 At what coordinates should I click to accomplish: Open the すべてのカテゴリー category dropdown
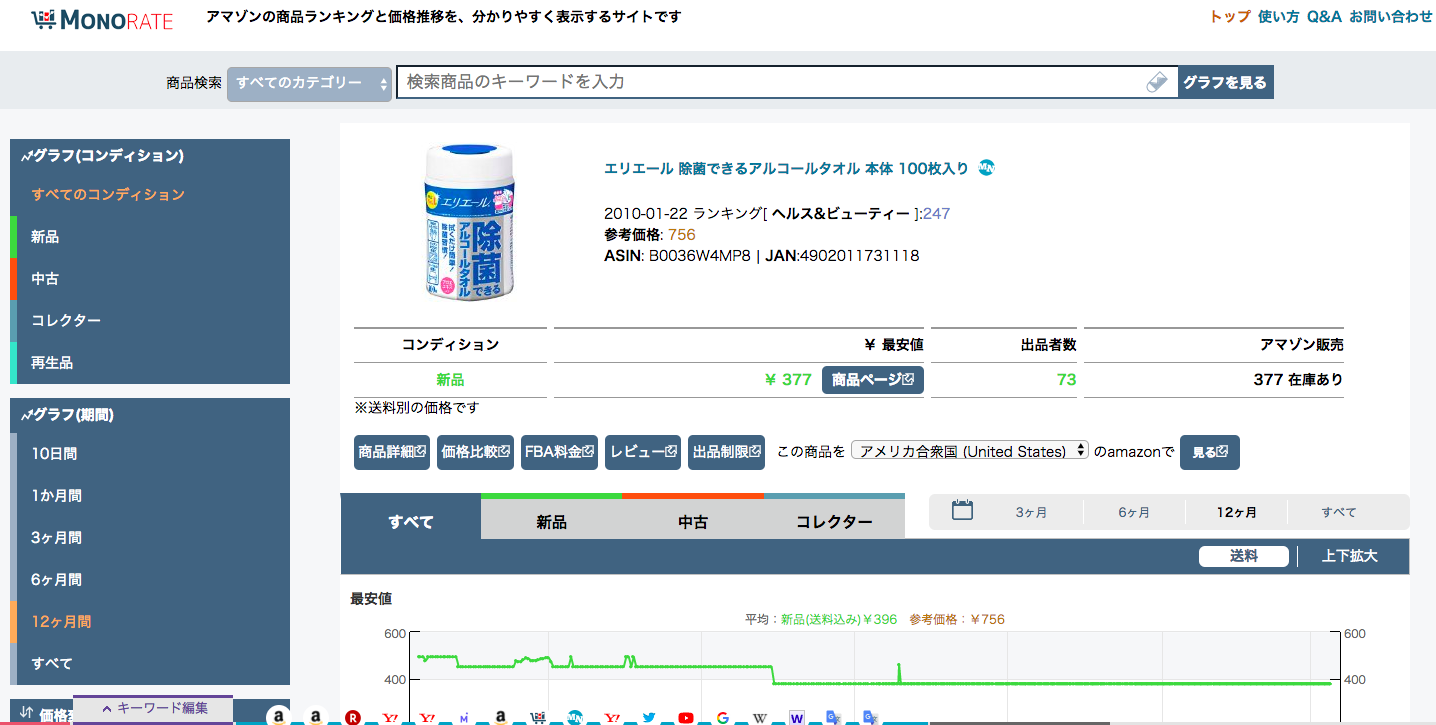tap(309, 83)
